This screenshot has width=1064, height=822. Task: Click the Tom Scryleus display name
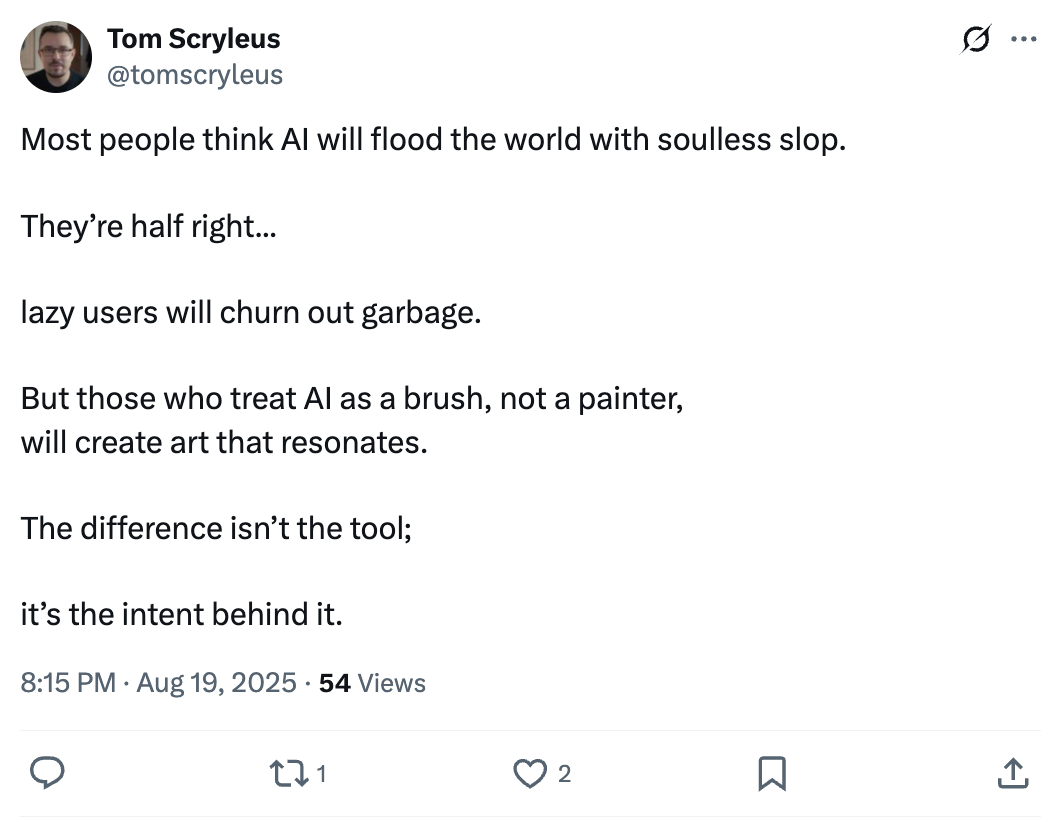(193, 39)
